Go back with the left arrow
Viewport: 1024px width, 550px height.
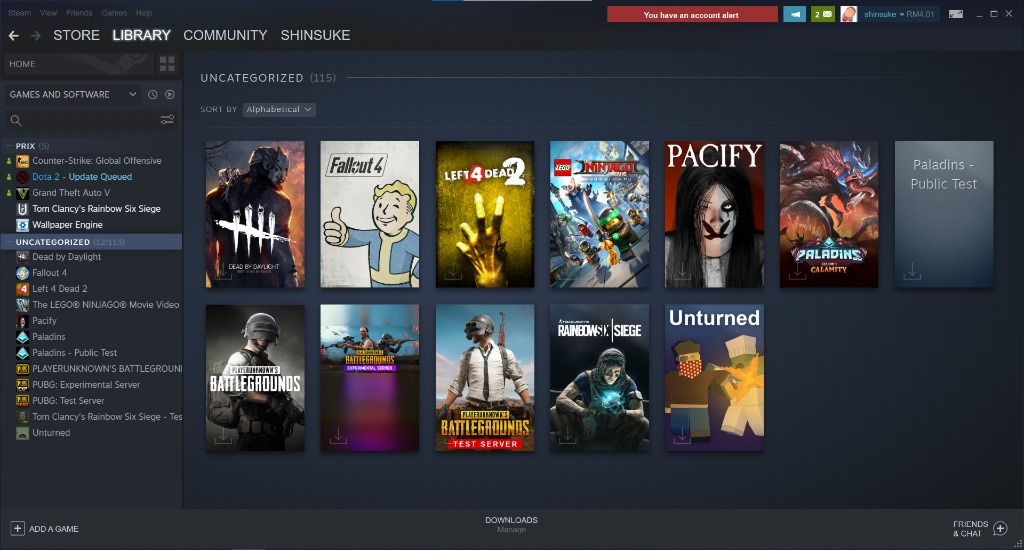13,35
